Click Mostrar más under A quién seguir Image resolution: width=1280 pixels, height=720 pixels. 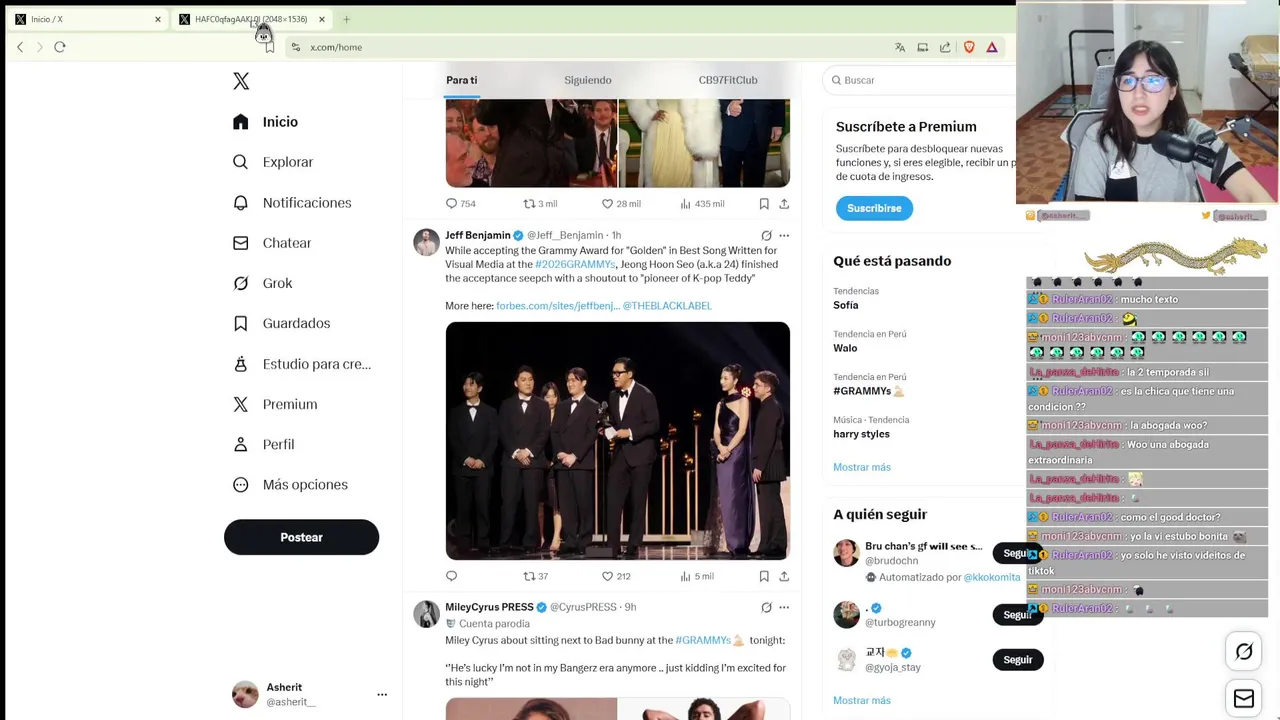click(862, 700)
